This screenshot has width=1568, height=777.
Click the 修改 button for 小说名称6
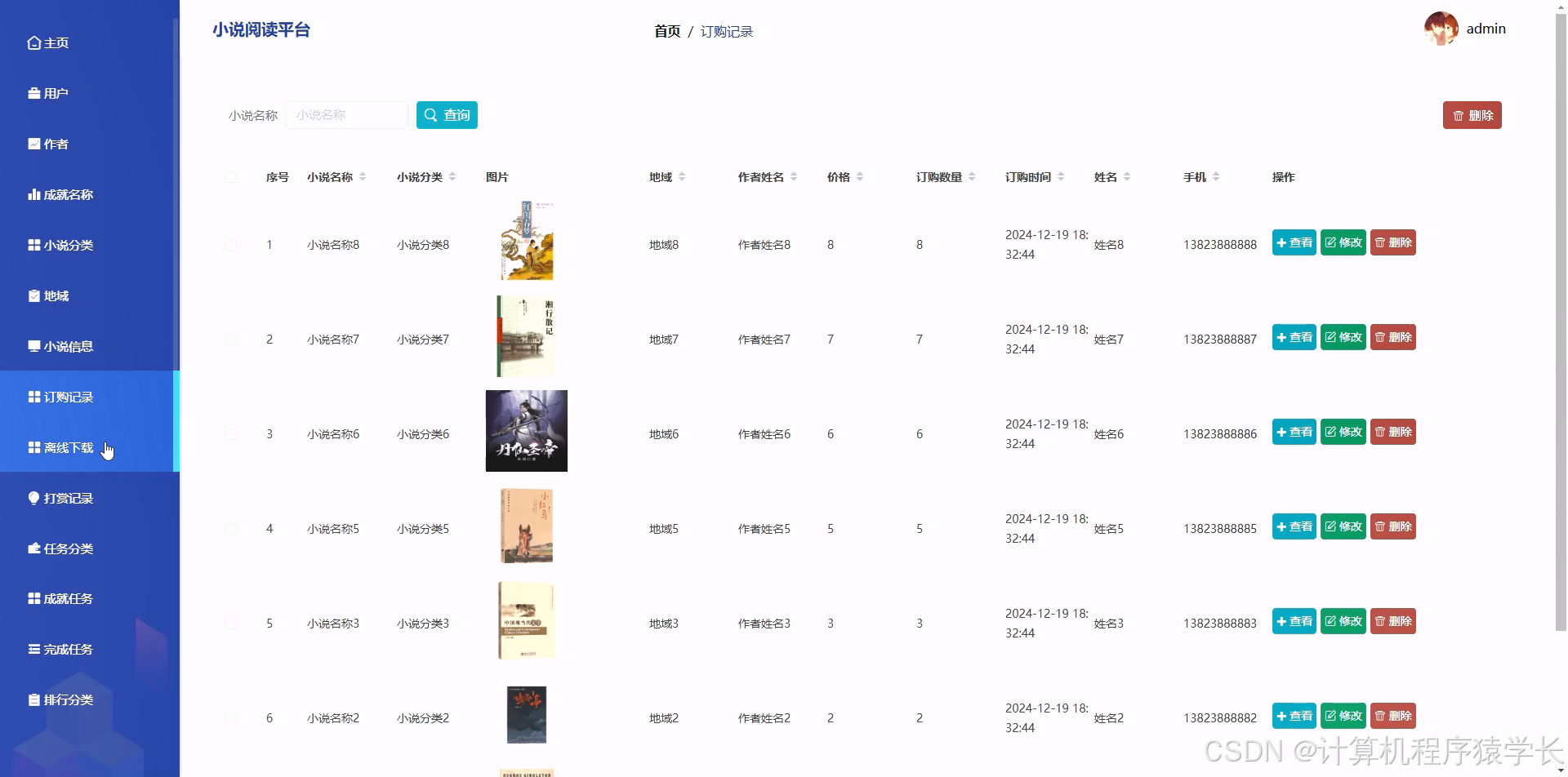pyautogui.click(x=1343, y=432)
